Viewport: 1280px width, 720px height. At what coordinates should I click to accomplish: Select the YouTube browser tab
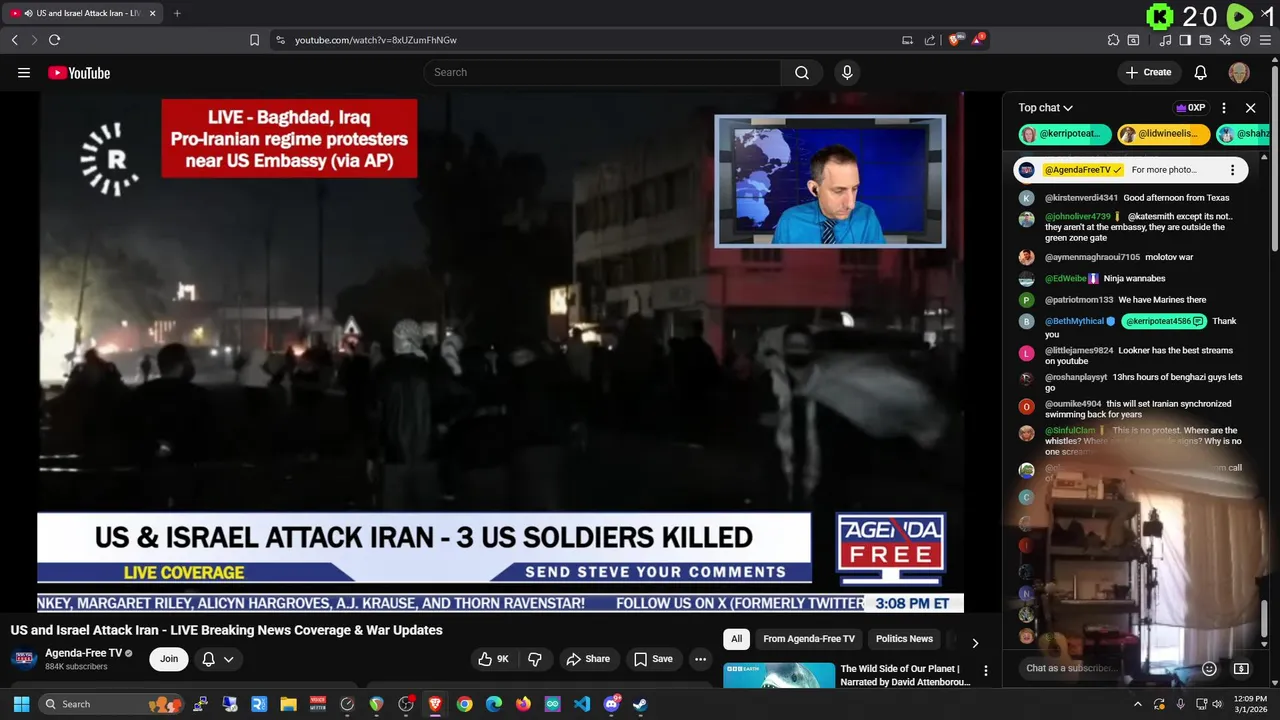click(x=82, y=13)
